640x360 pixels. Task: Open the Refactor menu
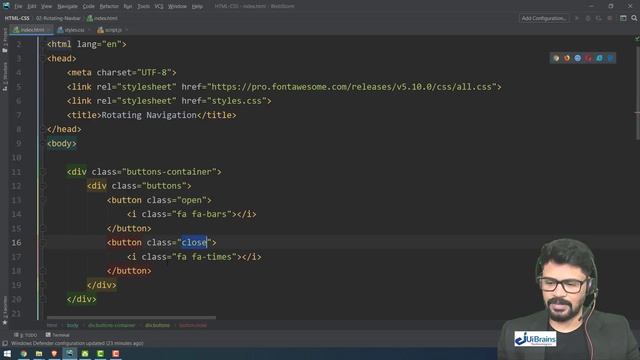[109, 7]
